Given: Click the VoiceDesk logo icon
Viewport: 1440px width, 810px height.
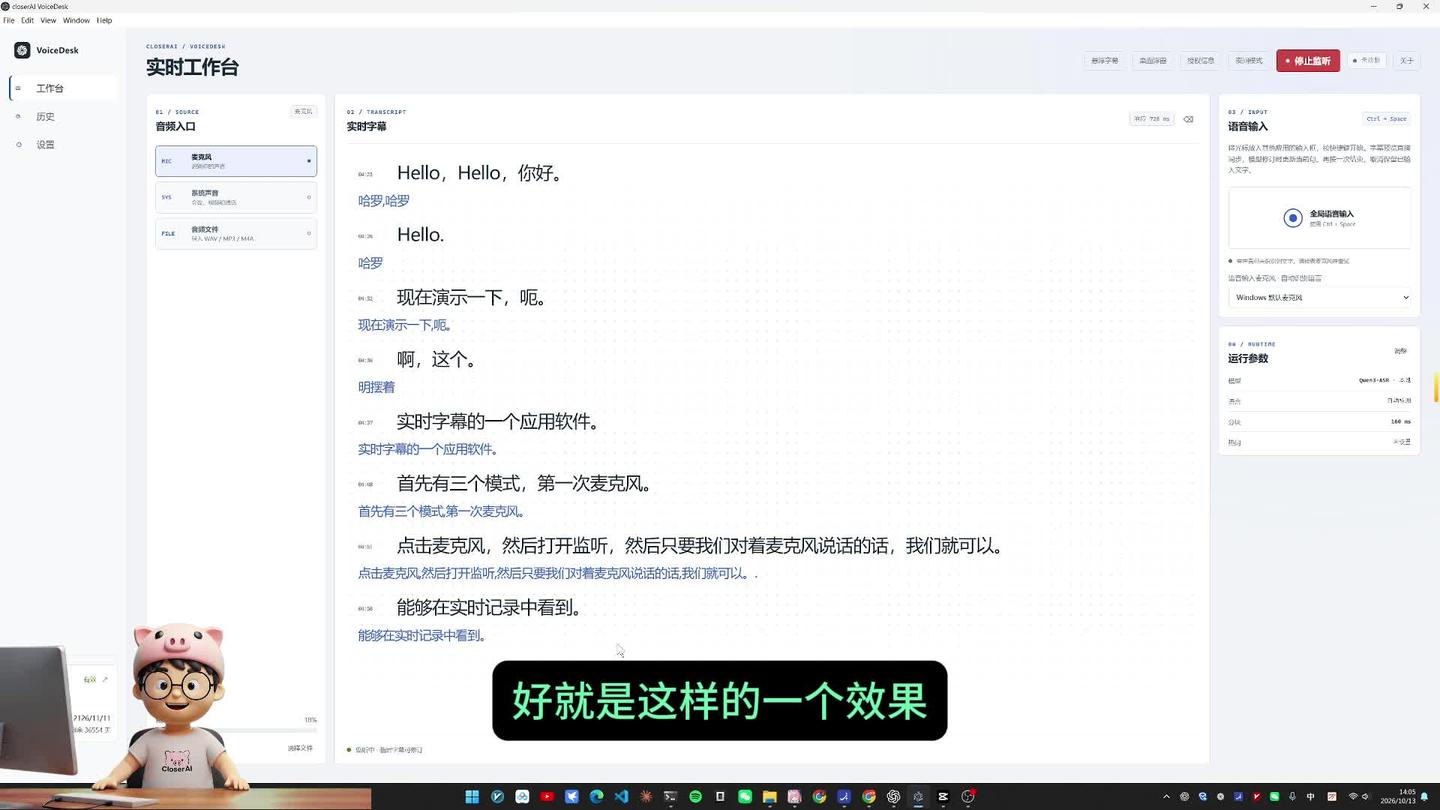Looking at the screenshot, I should (22, 50).
